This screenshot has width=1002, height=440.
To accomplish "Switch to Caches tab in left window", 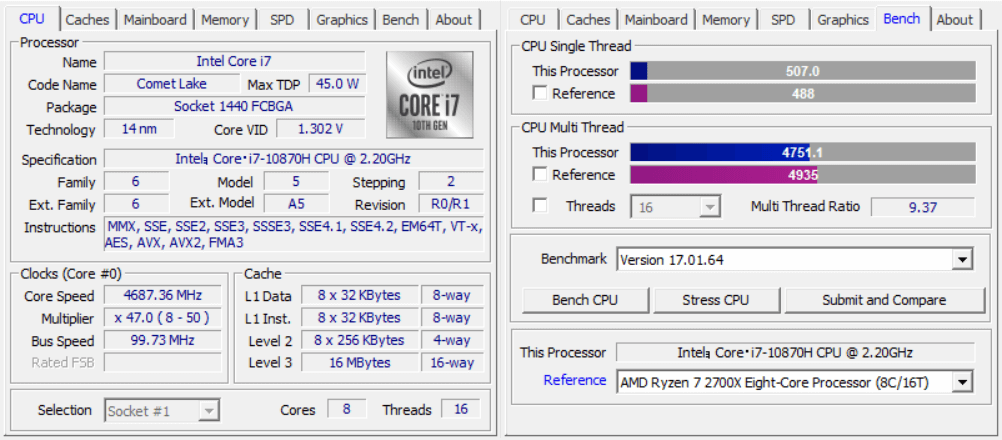I will [x=87, y=20].
